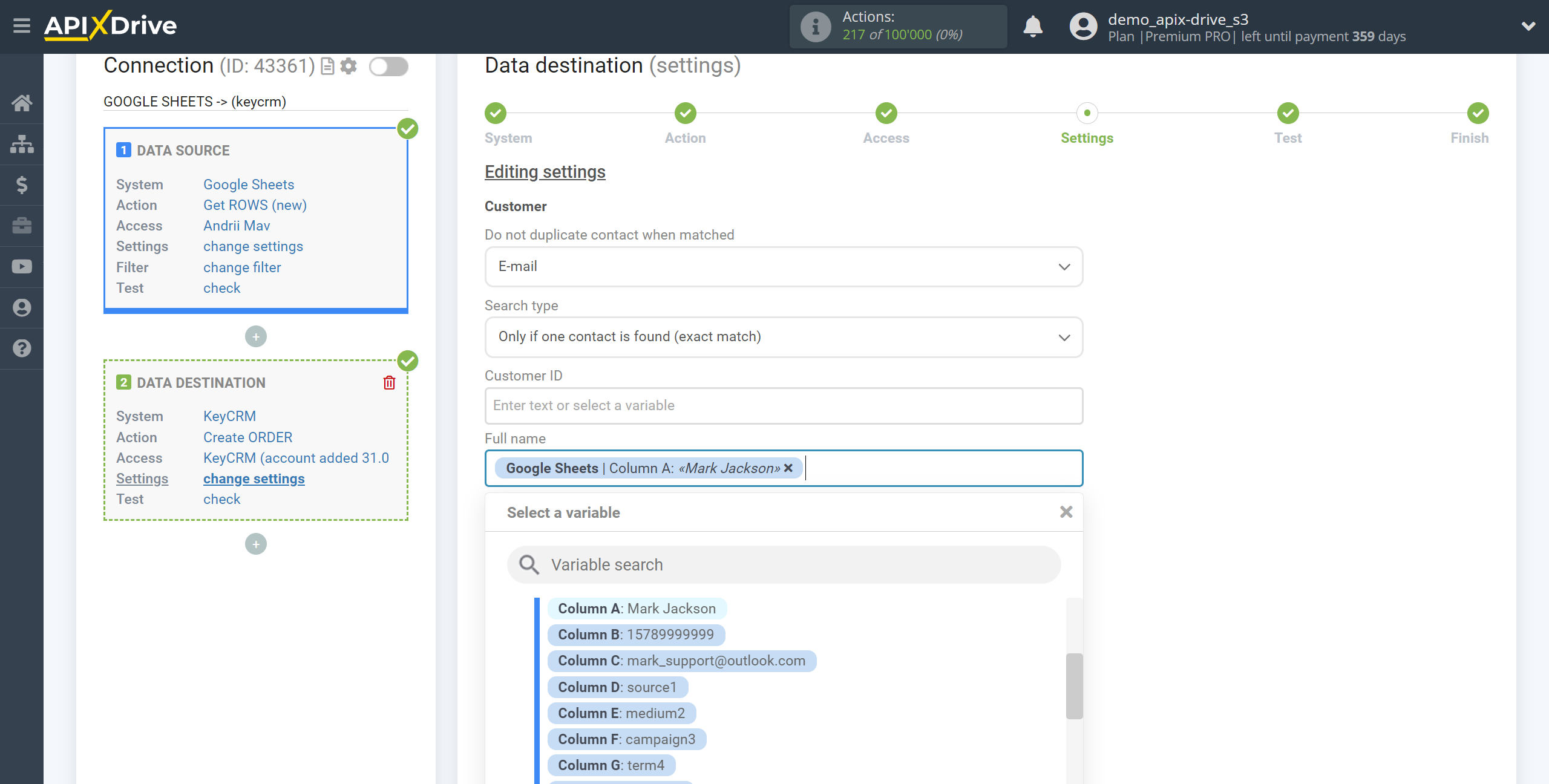Image resolution: width=1549 pixels, height=784 pixels.
Task: Click the change filter link
Action: [x=242, y=267]
